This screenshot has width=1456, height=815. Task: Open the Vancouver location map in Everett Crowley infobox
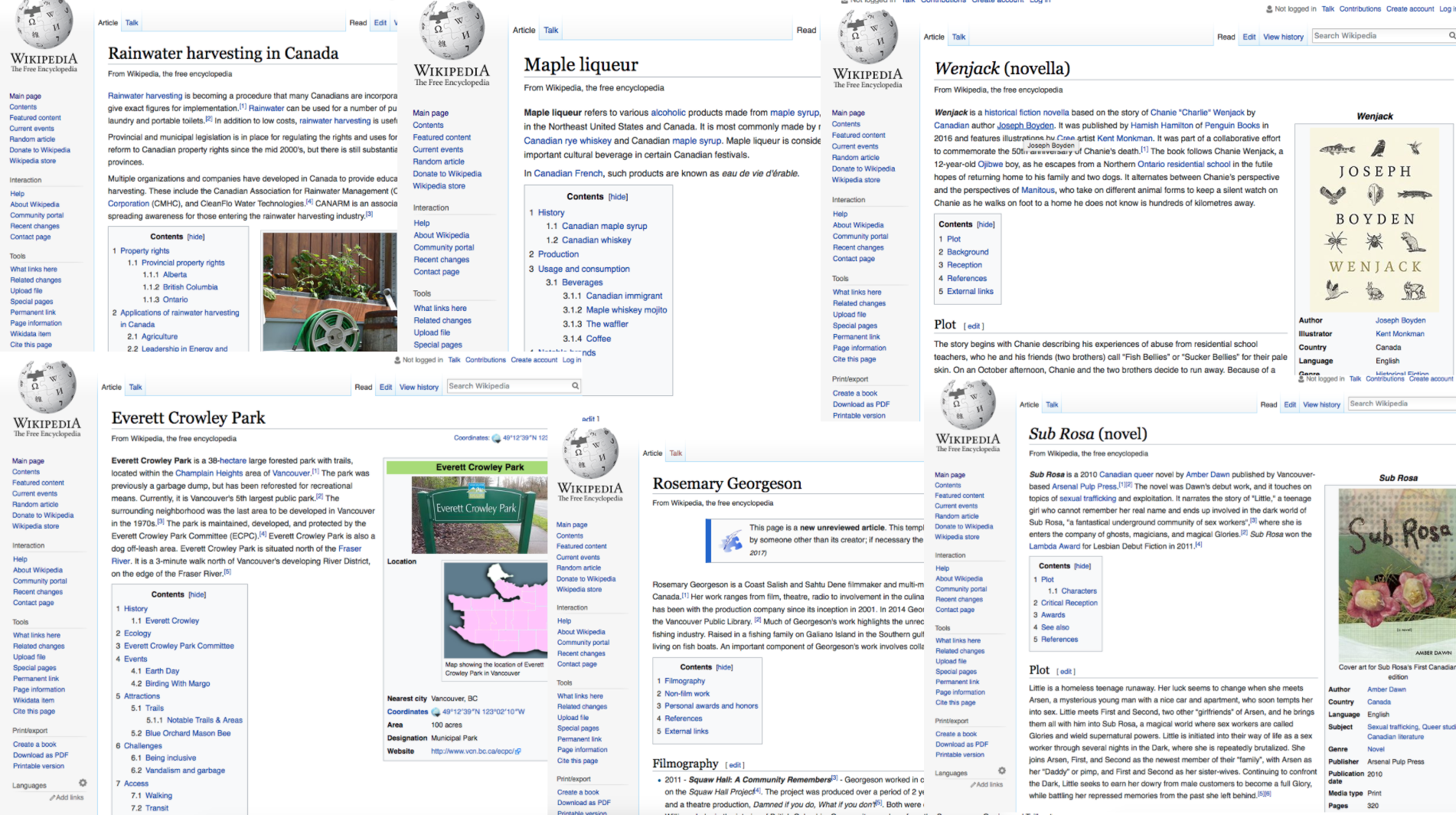pyautogui.click(x=495, y=610)
